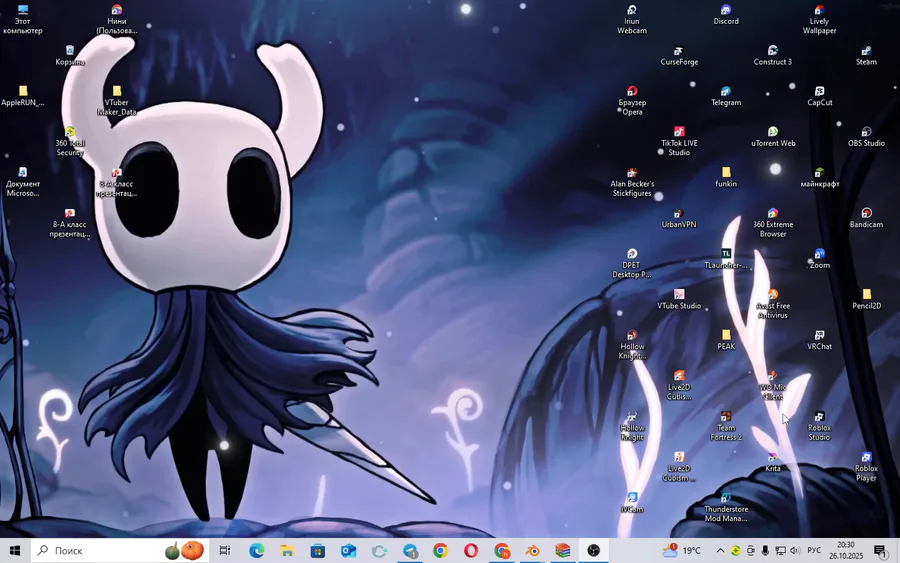Select the Lively Wallpaper shortcut
Screen dimensions: 900x563
coord(820,19)
